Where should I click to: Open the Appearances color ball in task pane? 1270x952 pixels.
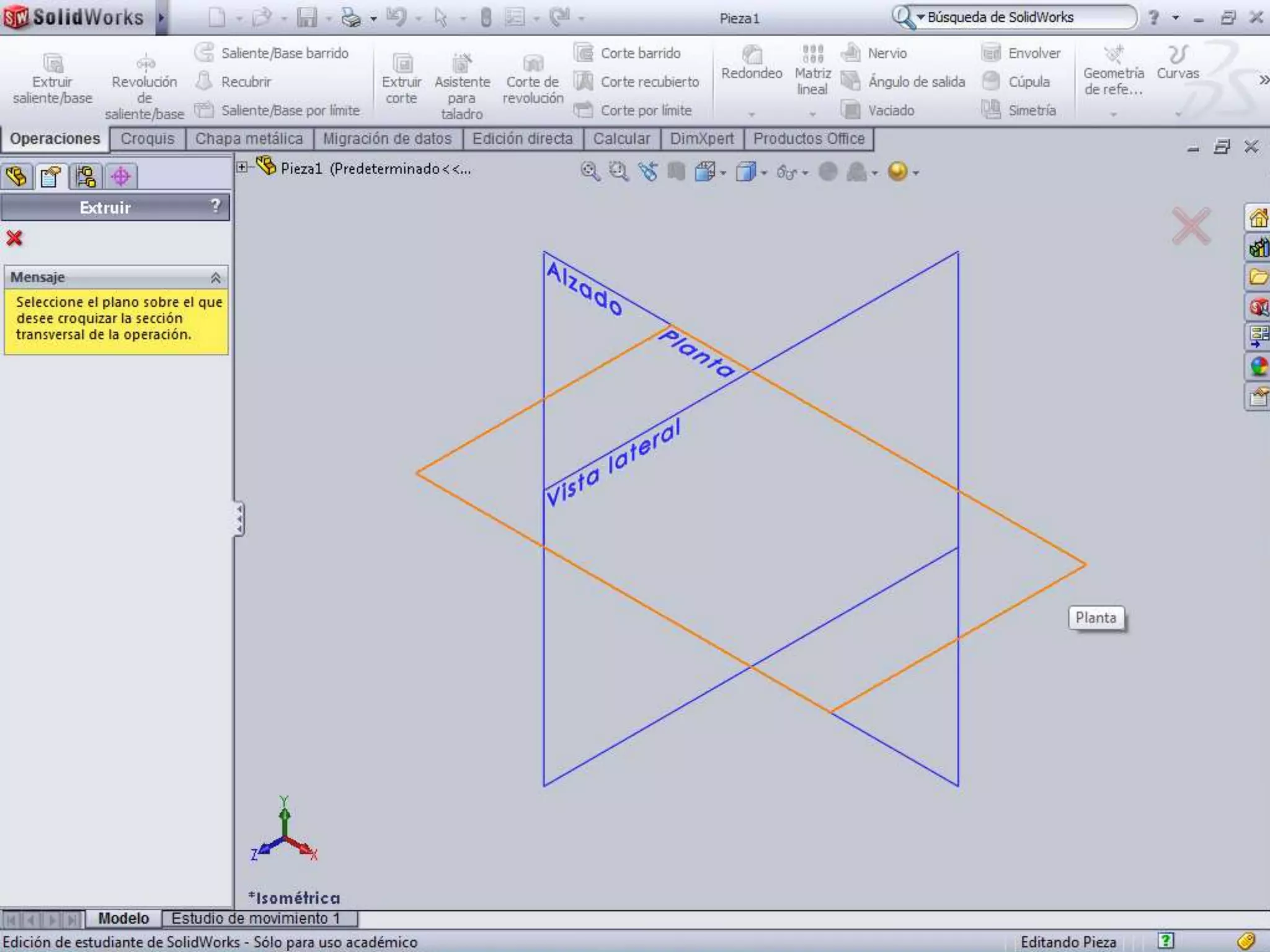click(1258, 366)
